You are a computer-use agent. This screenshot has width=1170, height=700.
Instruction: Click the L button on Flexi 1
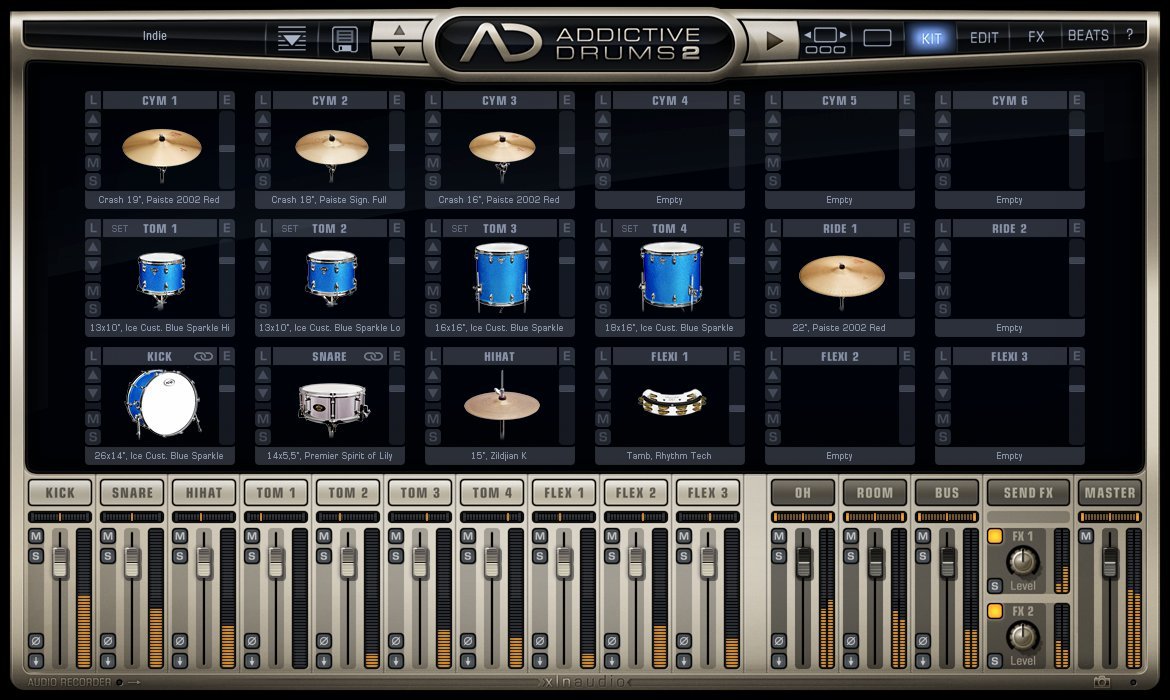pyautogui.click(x=603, y=356)
